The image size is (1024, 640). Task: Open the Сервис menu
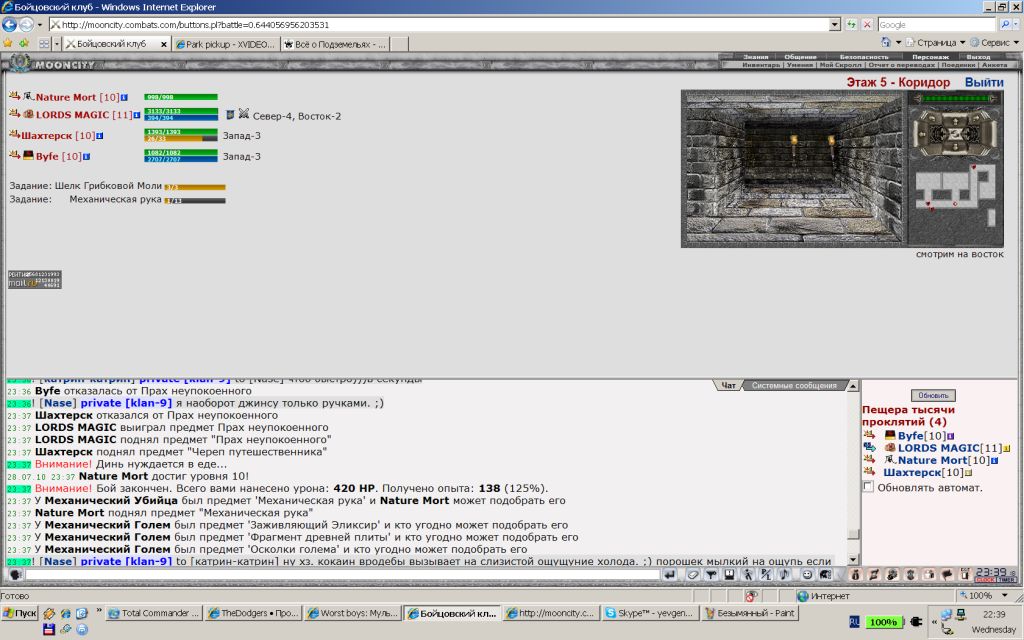995,42
